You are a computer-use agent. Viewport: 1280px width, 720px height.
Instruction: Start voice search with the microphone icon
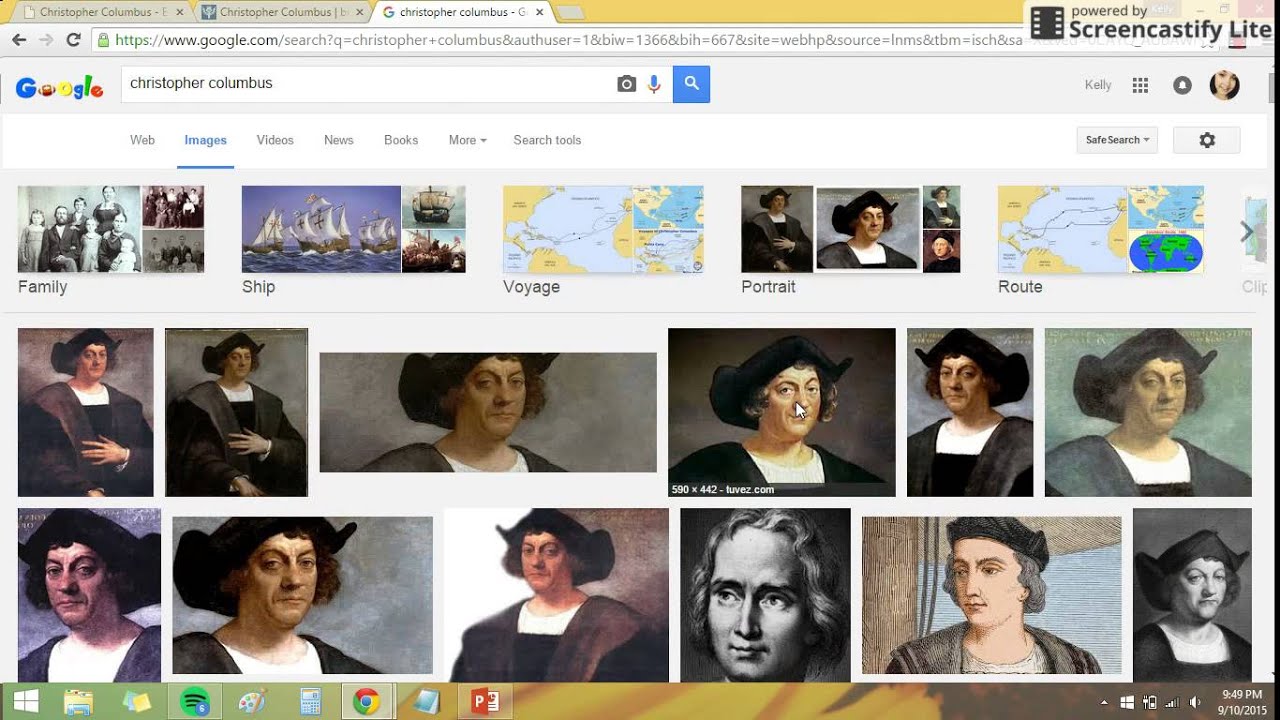coord(654,84)
